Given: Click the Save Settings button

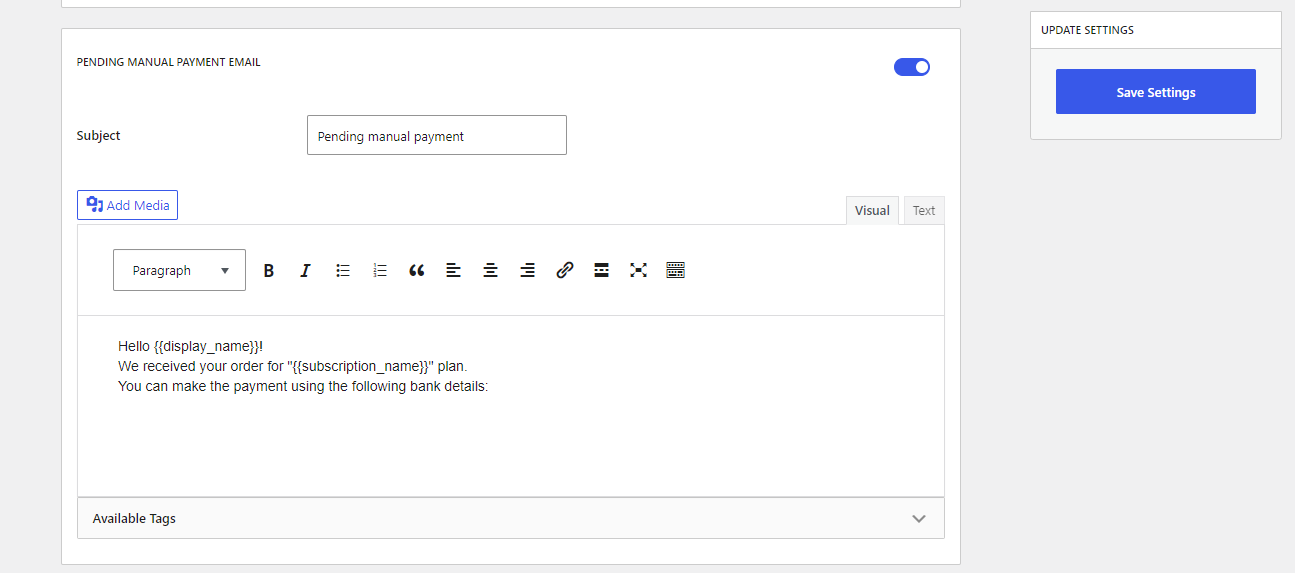Looking at the screenshot, I should [1155, 92].
